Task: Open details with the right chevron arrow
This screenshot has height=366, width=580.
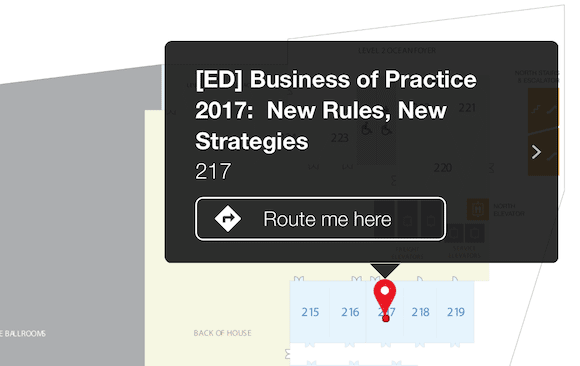Action: click(x=536, y=152)
